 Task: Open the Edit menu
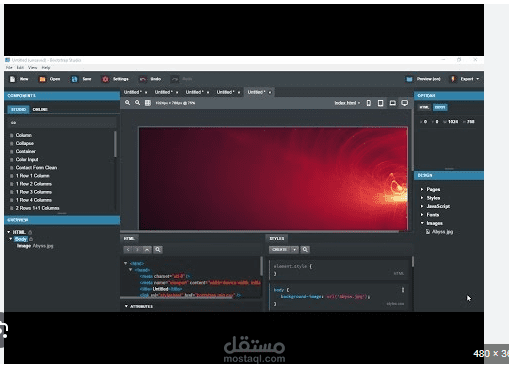pyautogui.click(x=20, y=67)
